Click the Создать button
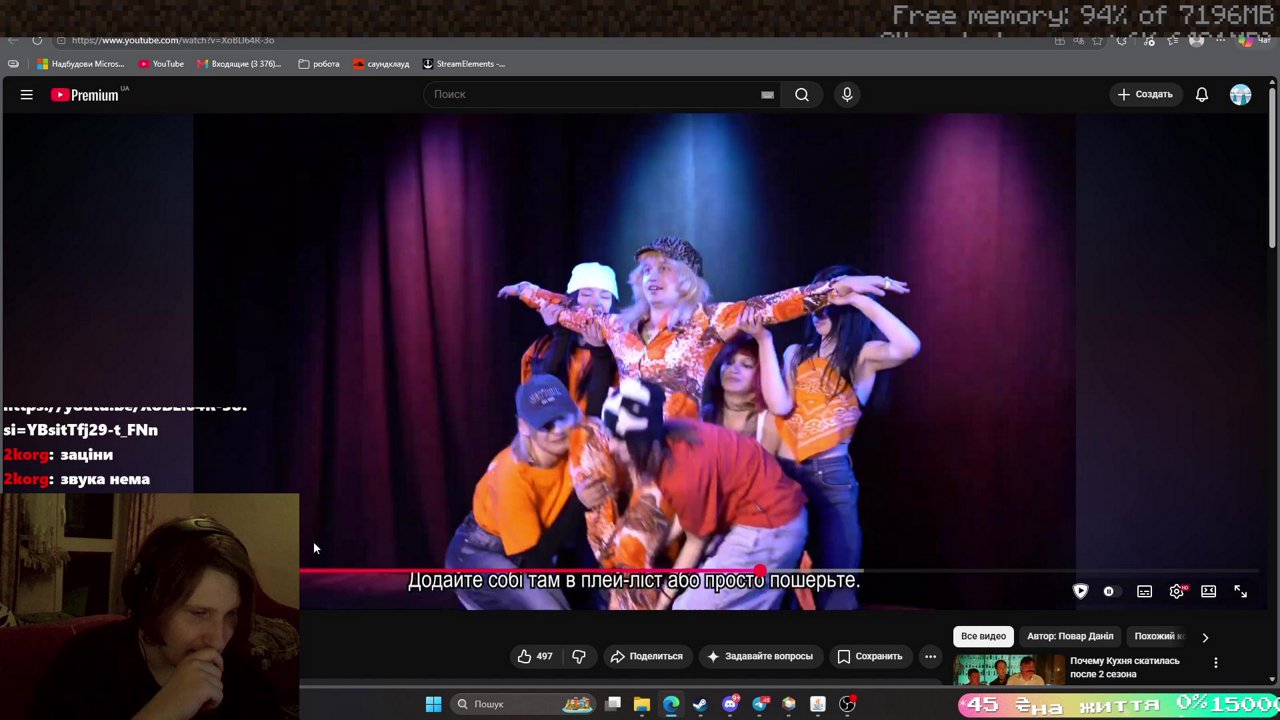This screenshot has height=720, width=1280. (x=1144, y=94)
